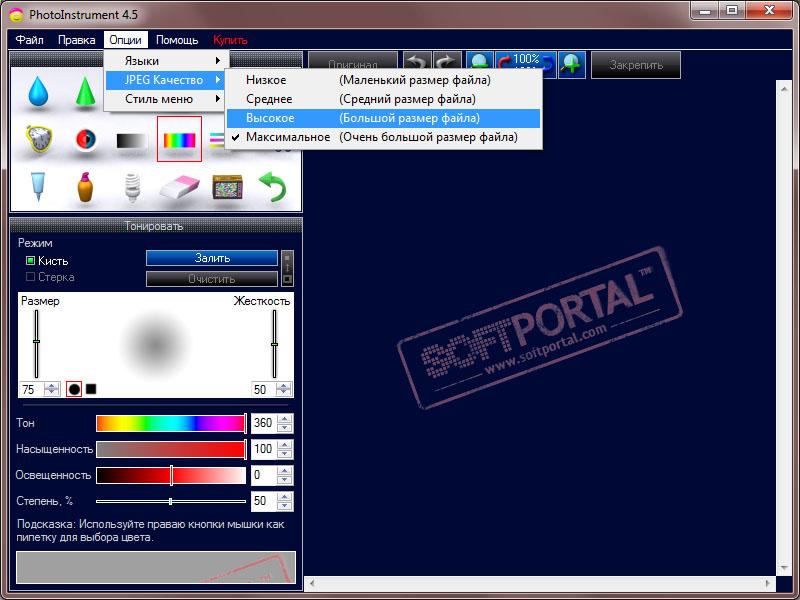
Task: Choose Высокое JPEG quality
Action: tap(383, 118)
